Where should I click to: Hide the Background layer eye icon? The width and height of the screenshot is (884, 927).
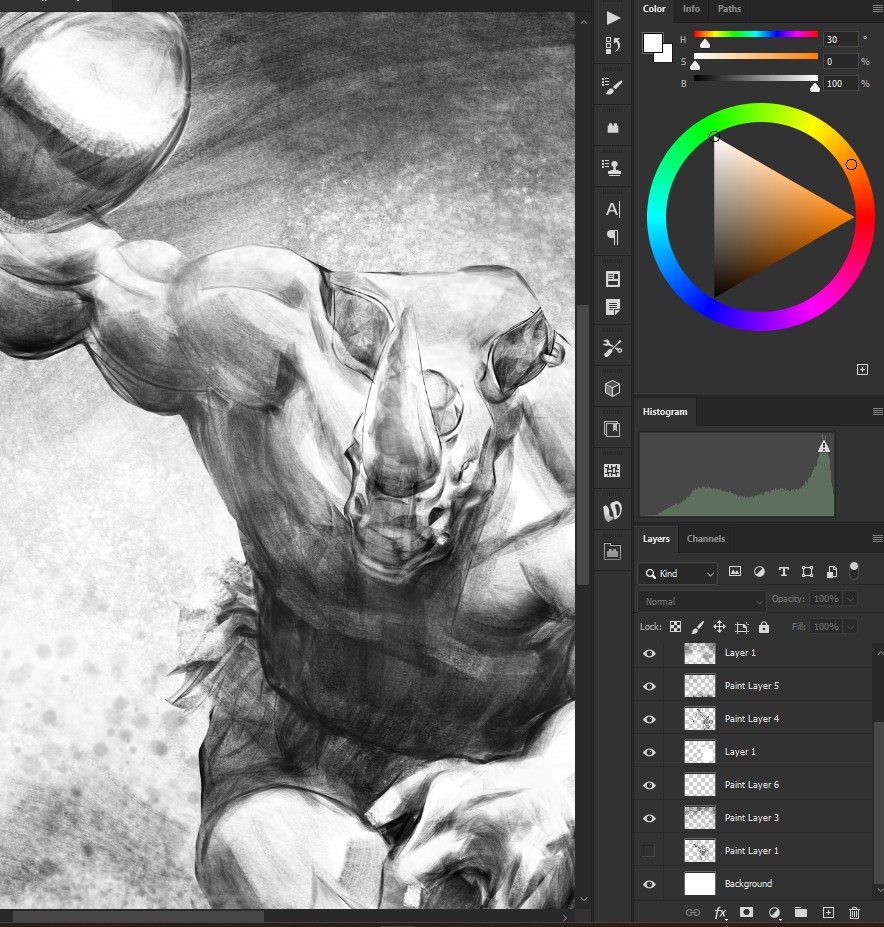[649, 884]
